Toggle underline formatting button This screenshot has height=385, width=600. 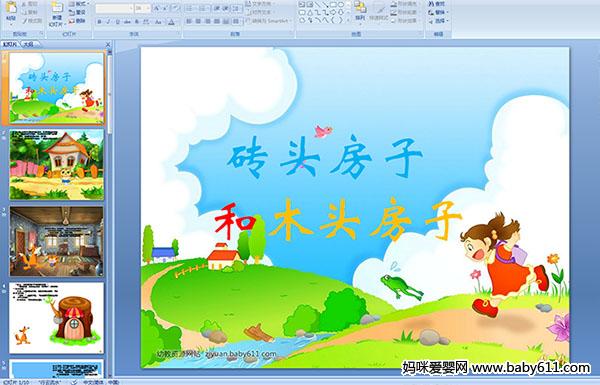[117, 22]
